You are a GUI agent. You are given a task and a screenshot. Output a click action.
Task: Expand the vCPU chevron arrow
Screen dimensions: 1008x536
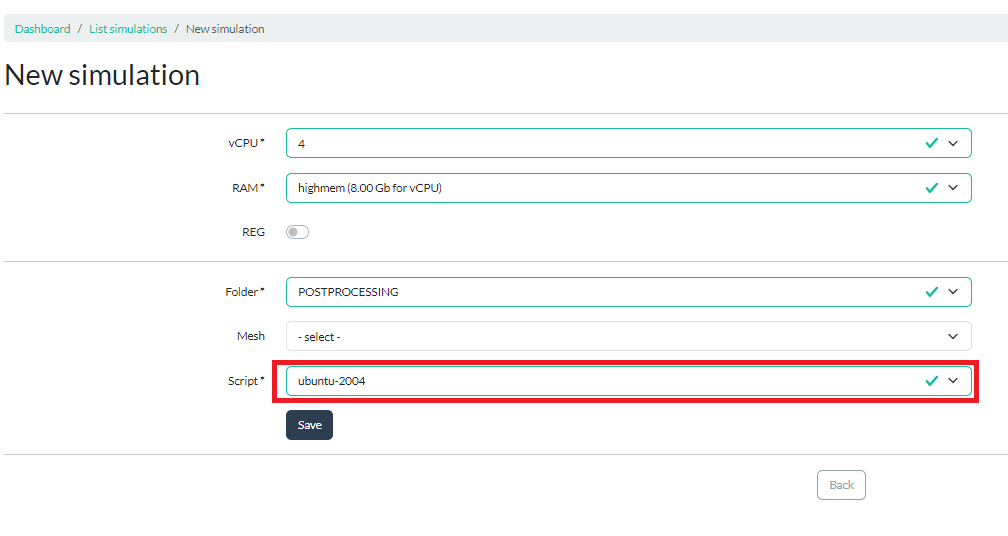tap(953, 143)
